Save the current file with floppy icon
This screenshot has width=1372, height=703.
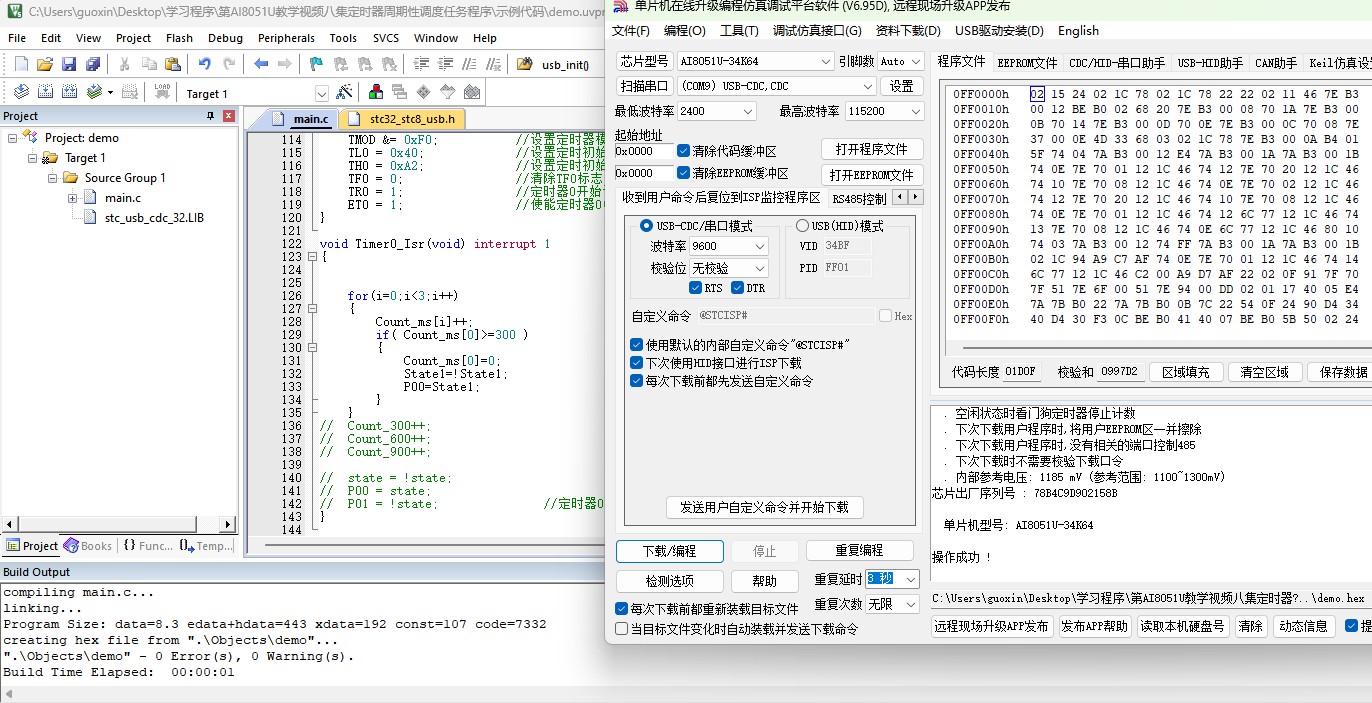[x=68, y=64]
